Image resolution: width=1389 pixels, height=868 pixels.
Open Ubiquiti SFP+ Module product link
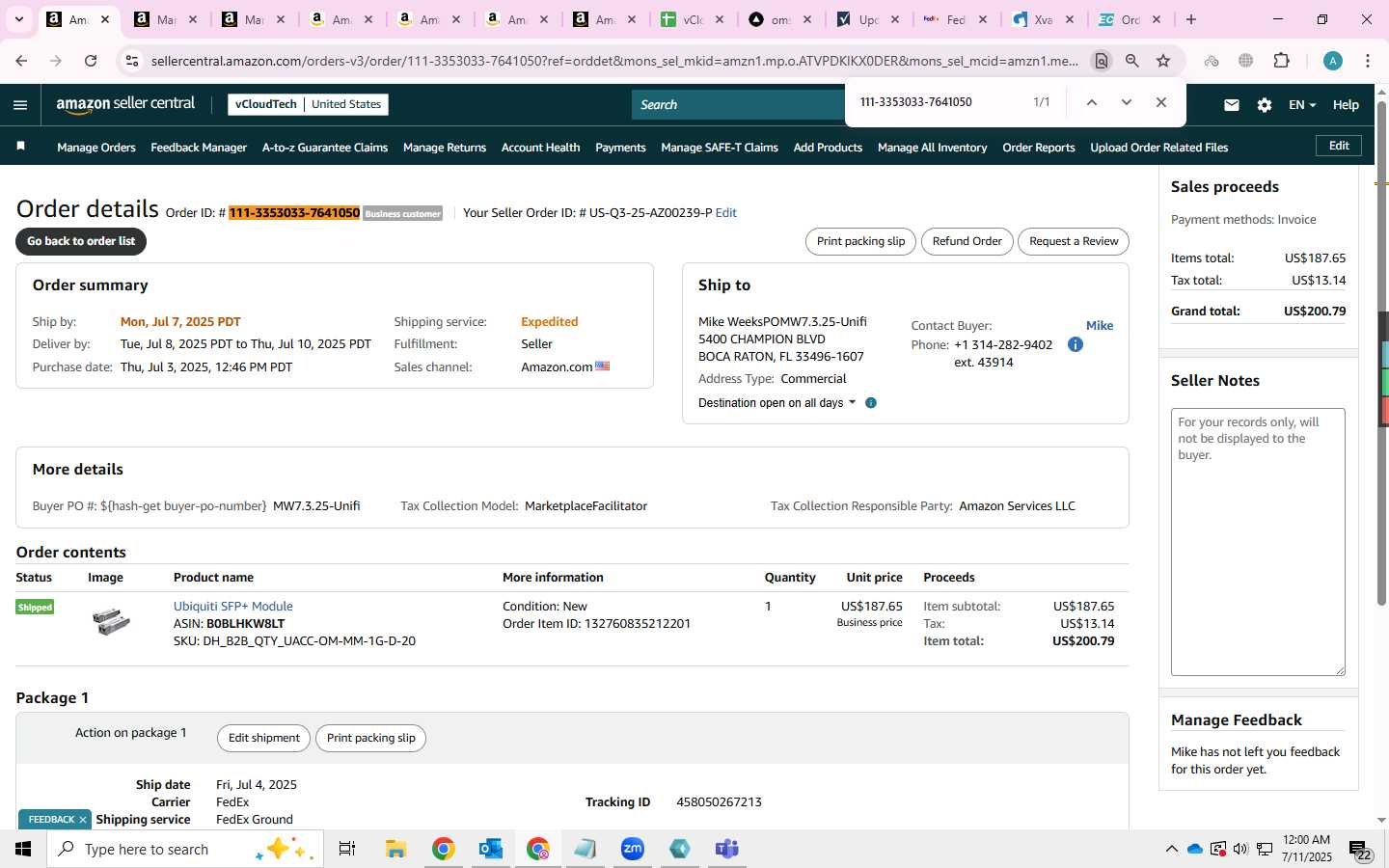coord(233,607)
